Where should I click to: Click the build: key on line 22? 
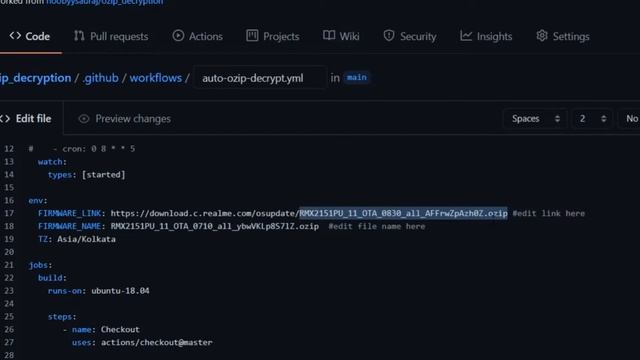[52, 278]
